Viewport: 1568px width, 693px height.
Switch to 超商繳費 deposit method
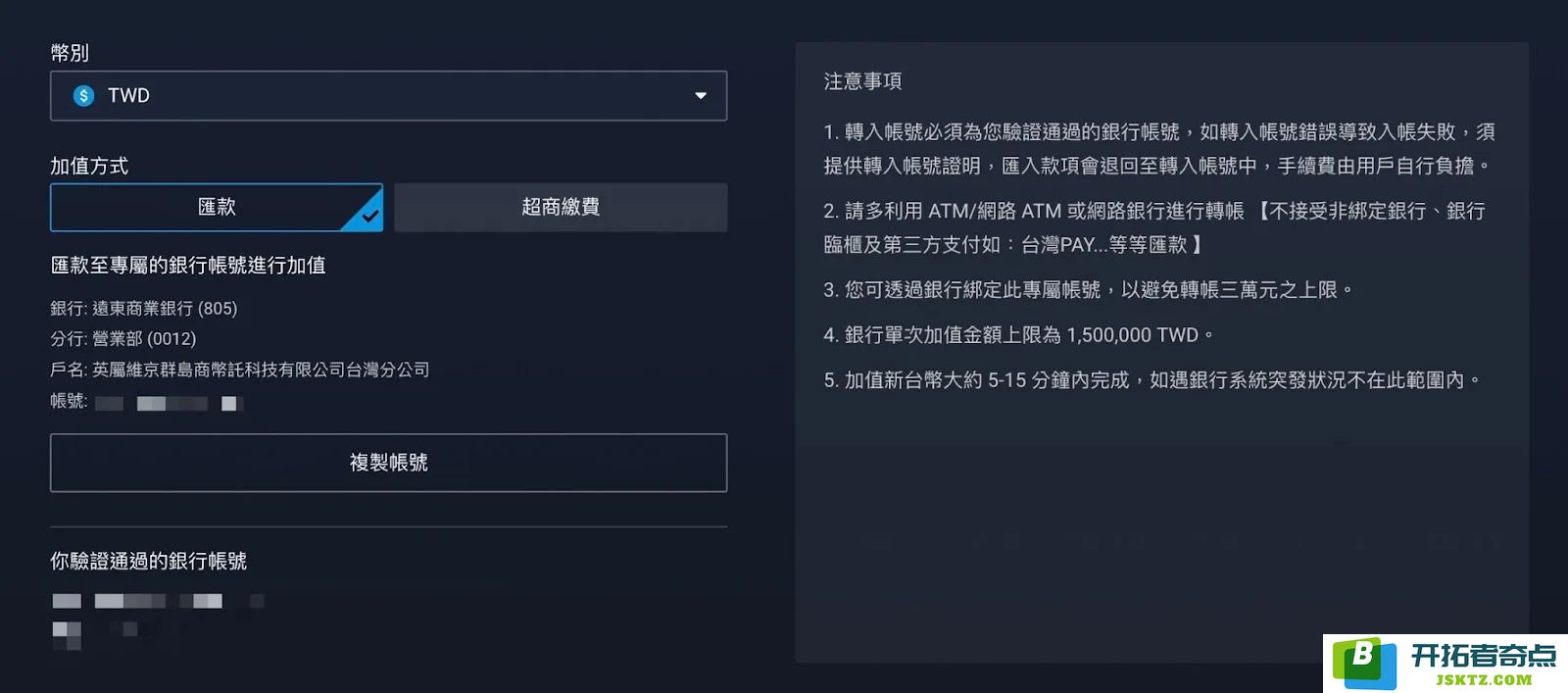click(x=561, y=207)
